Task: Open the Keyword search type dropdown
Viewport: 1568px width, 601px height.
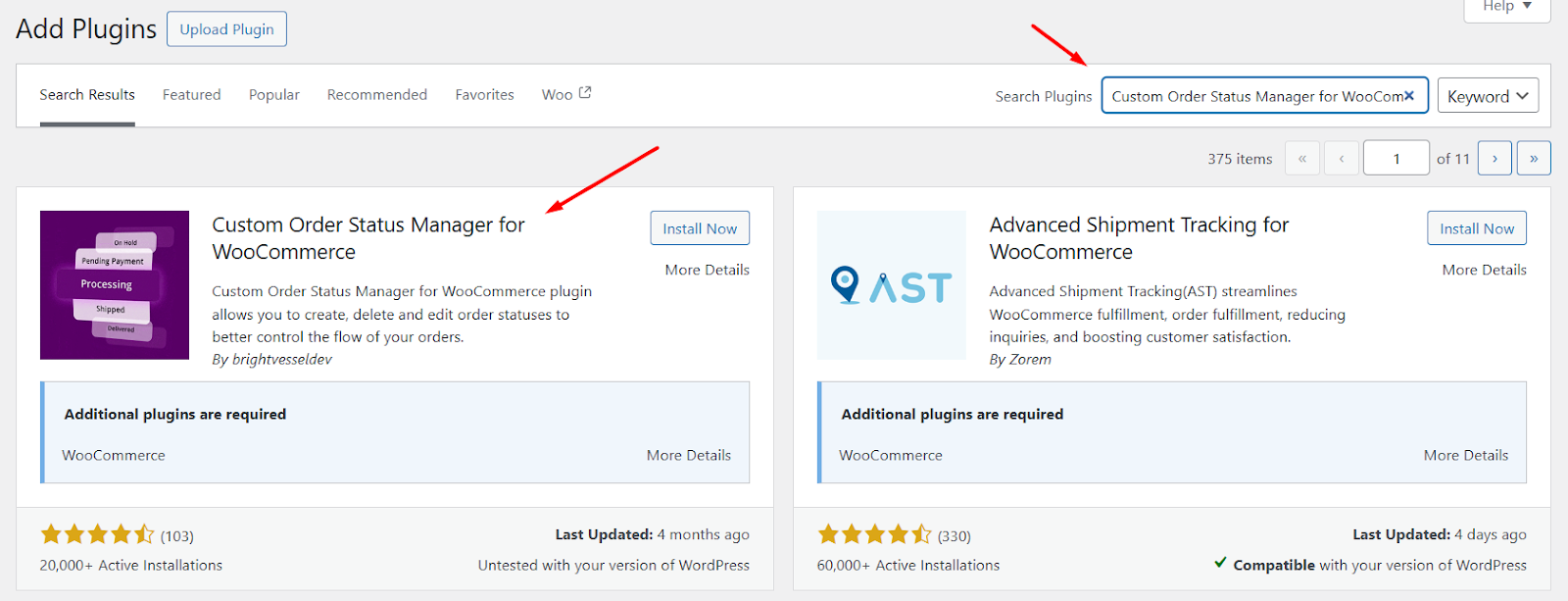Action: (x=1488, y=96)
